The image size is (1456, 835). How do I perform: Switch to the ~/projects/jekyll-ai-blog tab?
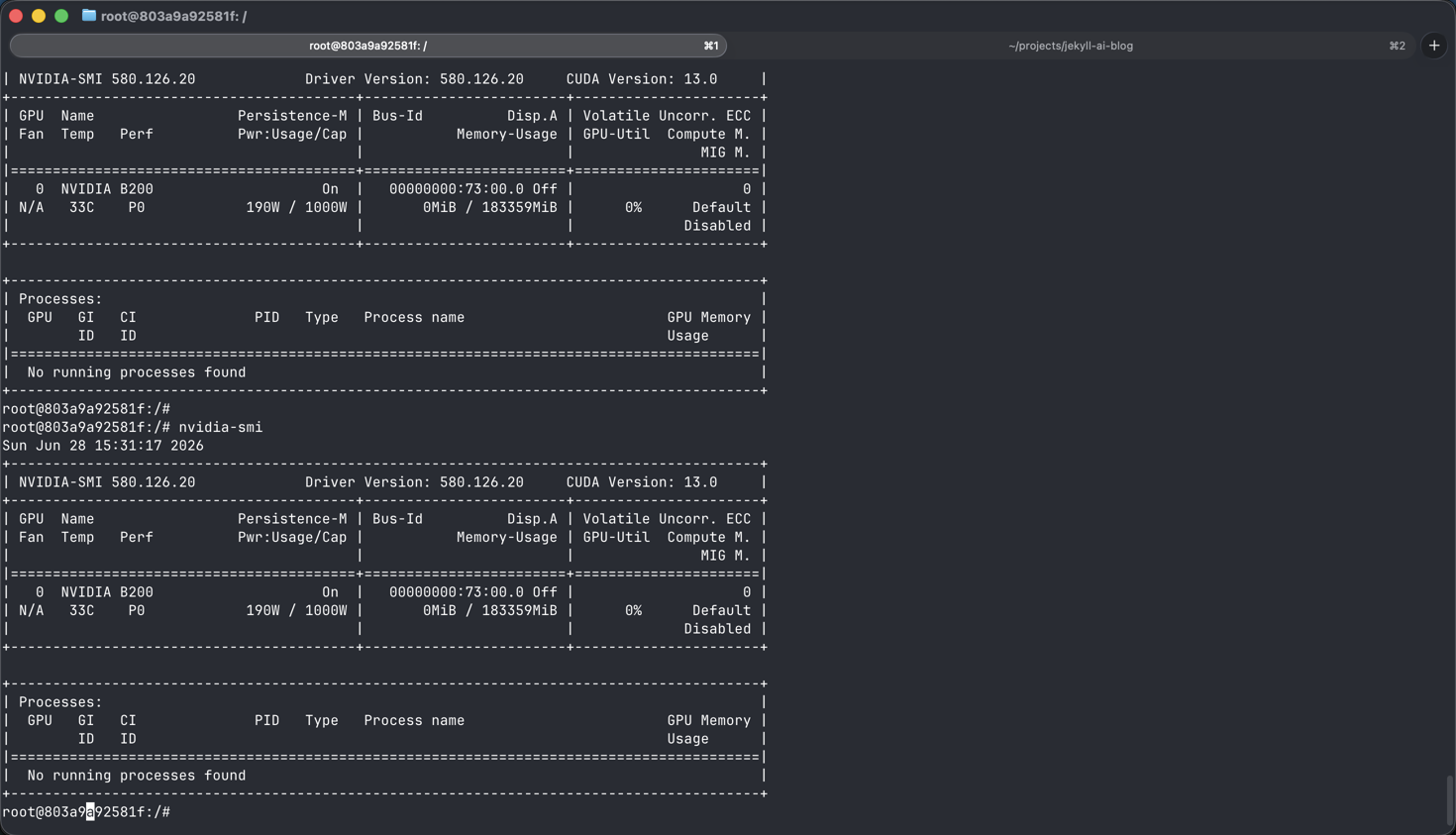[x=1071, y=46]
